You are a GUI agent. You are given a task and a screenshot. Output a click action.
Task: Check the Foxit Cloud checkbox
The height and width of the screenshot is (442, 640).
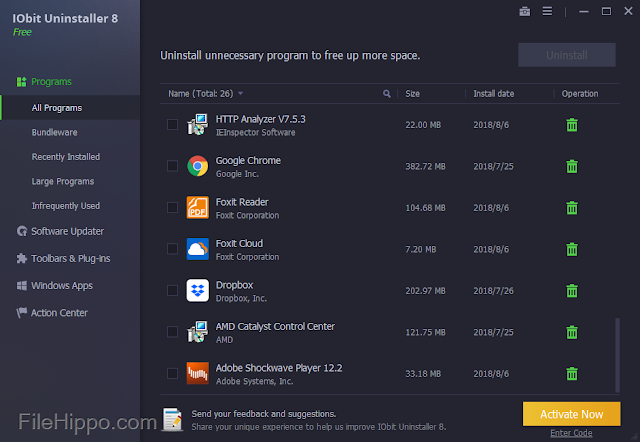172,249
